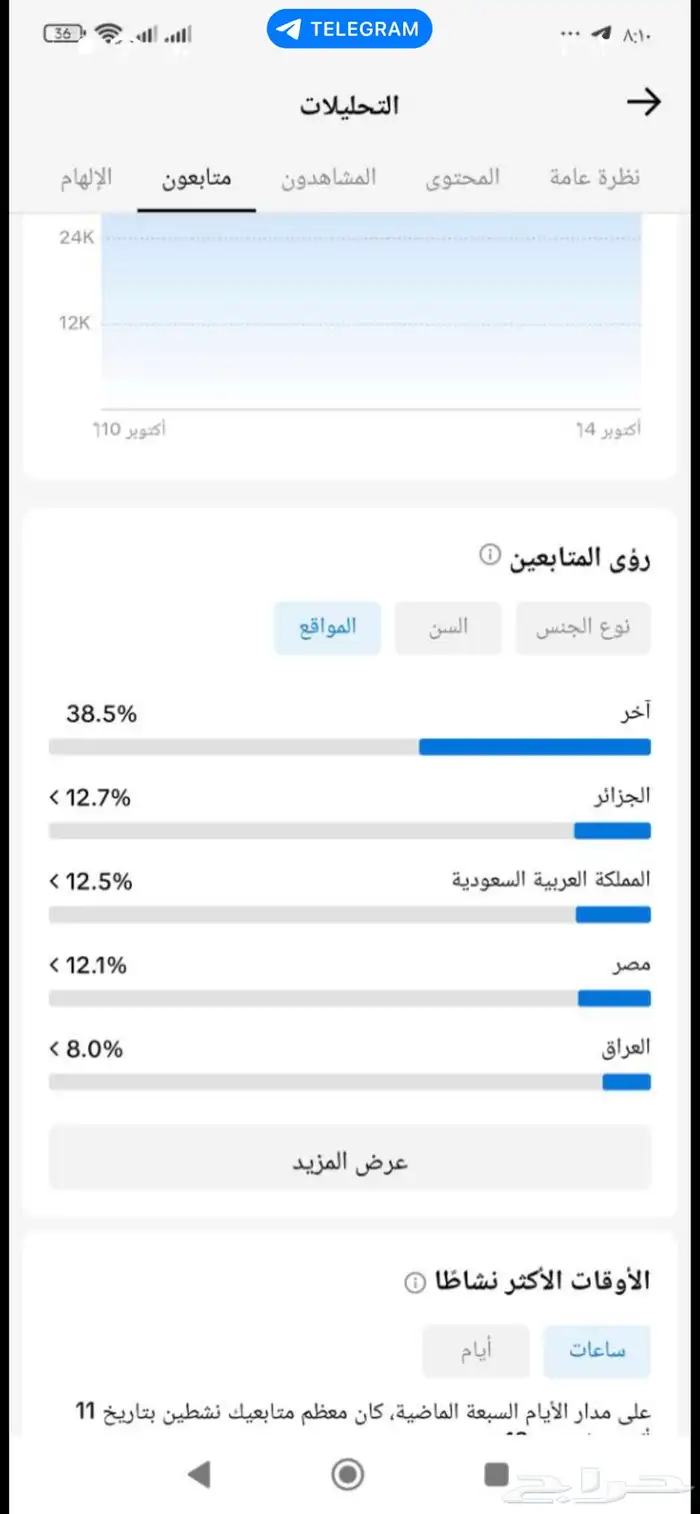The height and width of the screenshot is (1514, 700).
Task: Switch follower insights to السن view
Action: [447, 627]
